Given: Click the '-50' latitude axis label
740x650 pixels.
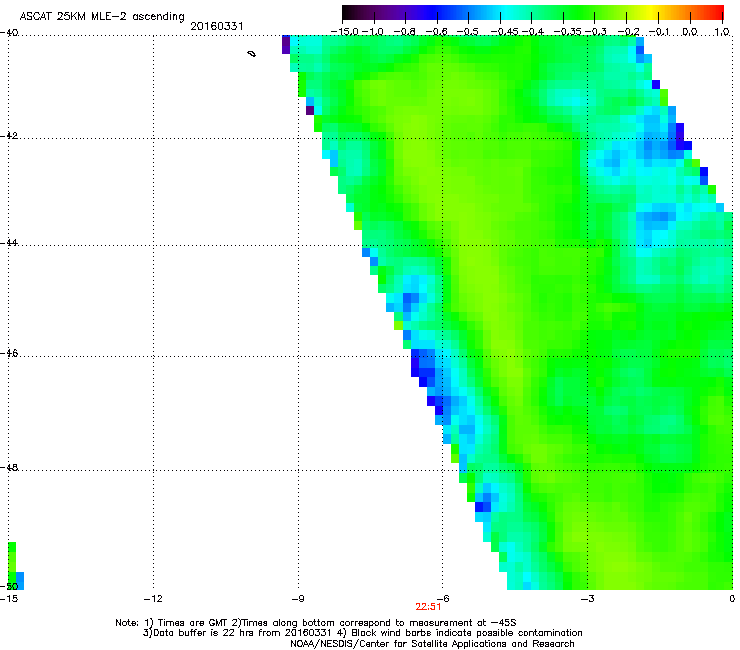Looking at the screenshot, I should pyautogui.click(x=9, y=586).
